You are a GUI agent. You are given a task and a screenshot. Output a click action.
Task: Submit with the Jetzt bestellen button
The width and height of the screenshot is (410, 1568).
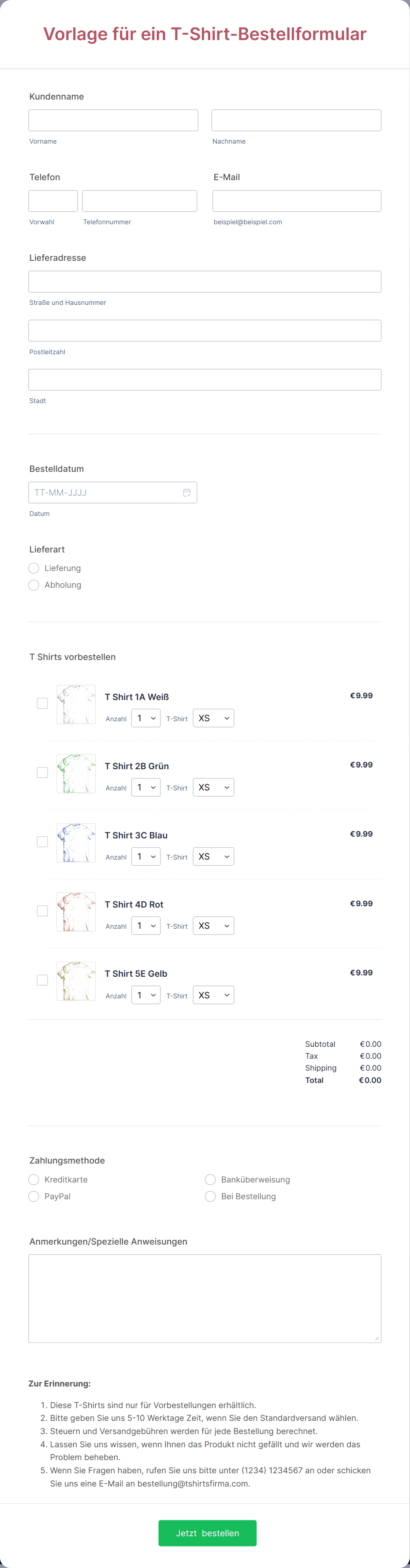pos(207,1533)
